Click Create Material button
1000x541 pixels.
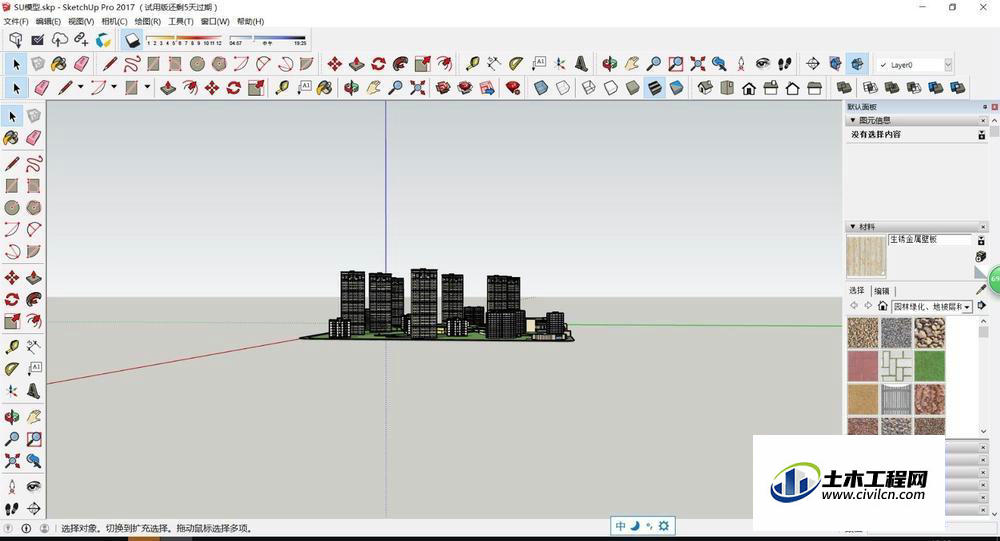pyautogui.click(x=981, y=256)
